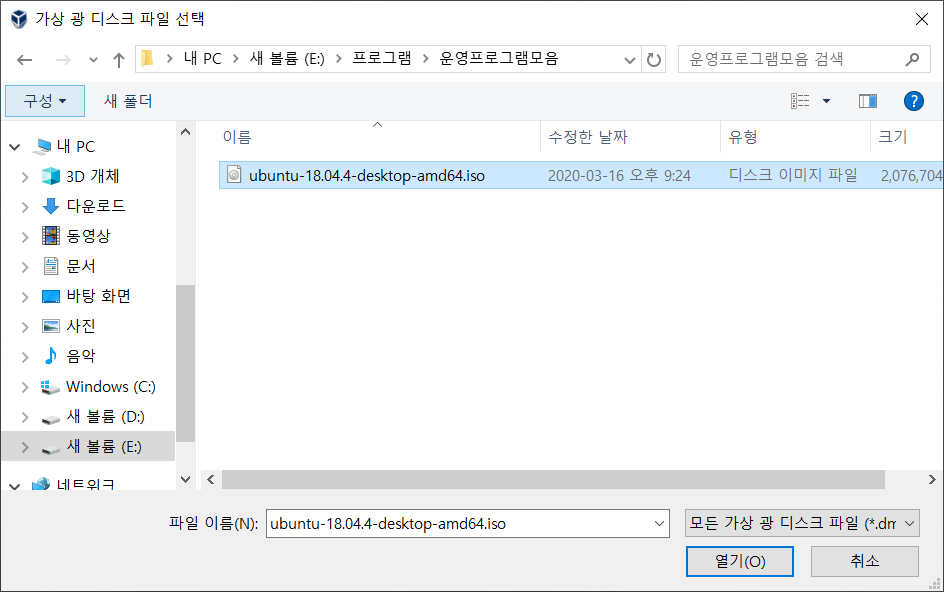Screen dimensions: 944x592
Task: Open view options dropdown arrow
Action: coord(827,101)
